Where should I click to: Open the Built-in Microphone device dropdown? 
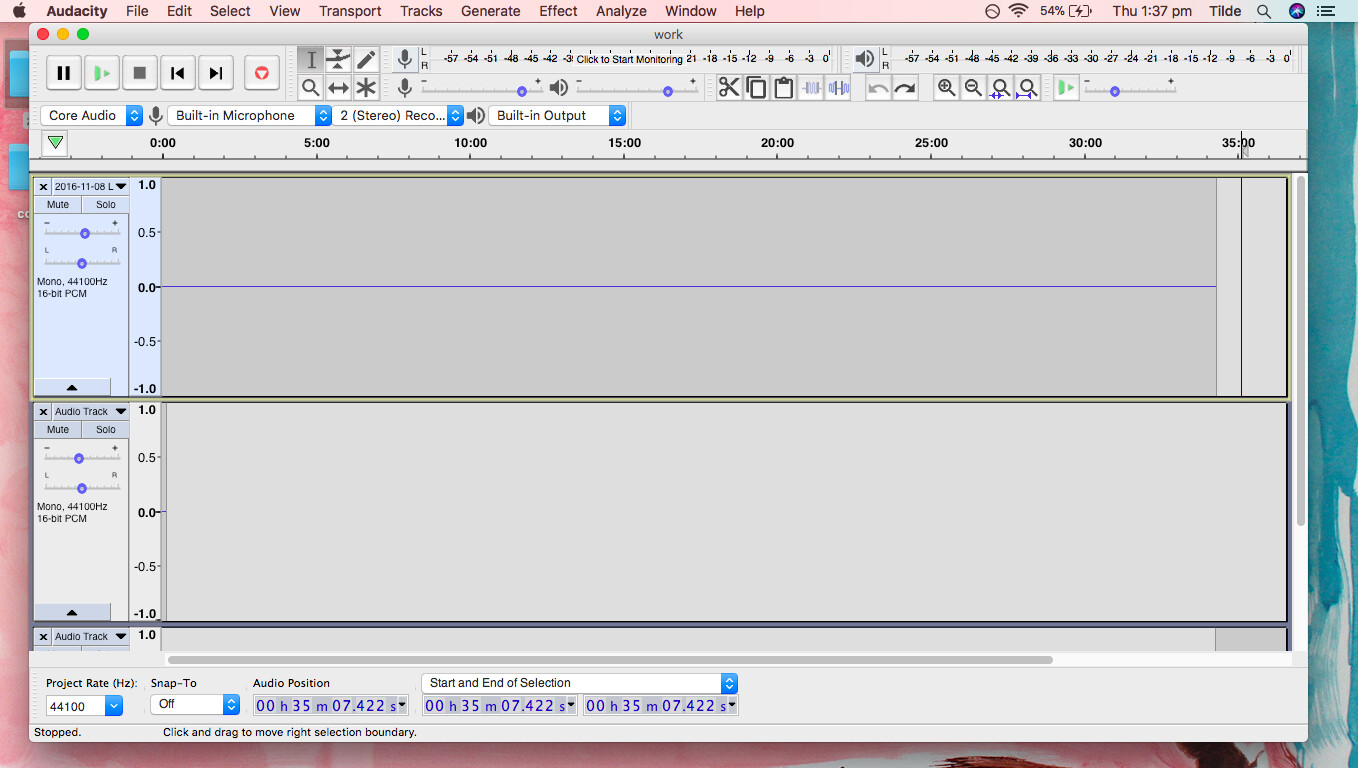[250, 116]
